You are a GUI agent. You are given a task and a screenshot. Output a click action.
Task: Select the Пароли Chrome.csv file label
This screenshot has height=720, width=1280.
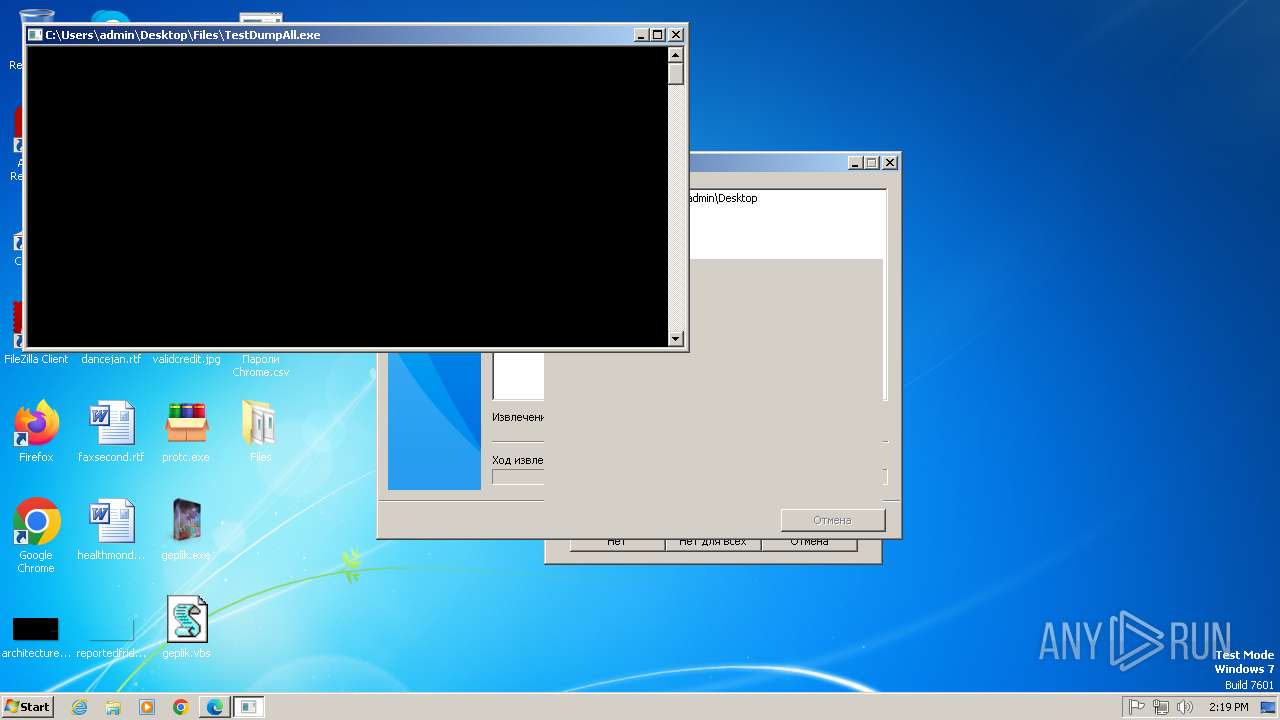(260, 365)
